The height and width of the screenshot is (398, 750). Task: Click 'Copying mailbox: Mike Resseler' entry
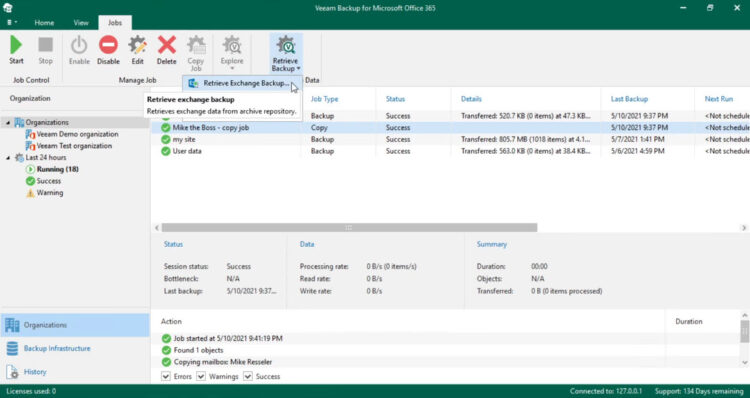[223, 362]
